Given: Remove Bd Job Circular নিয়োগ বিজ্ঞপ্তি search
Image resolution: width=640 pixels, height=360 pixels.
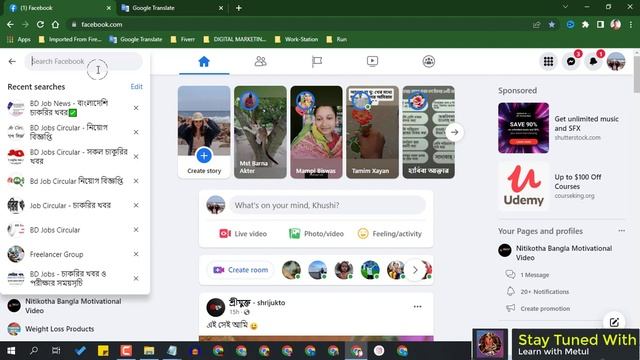Looking at the screenshot, I should (x=136, y=181).
